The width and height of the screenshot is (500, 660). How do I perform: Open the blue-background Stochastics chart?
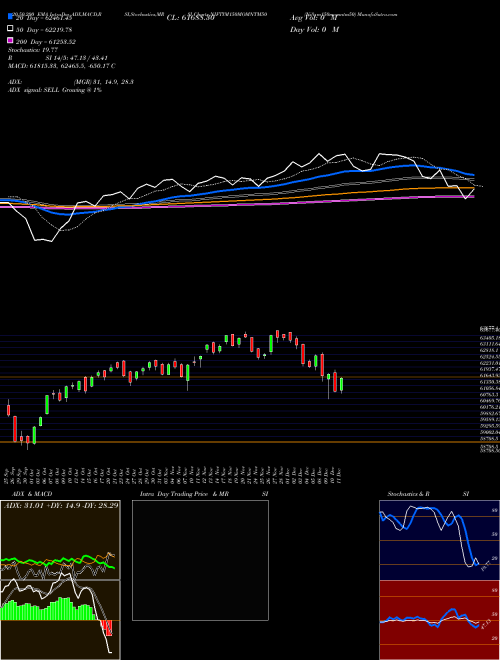(439, 540)
